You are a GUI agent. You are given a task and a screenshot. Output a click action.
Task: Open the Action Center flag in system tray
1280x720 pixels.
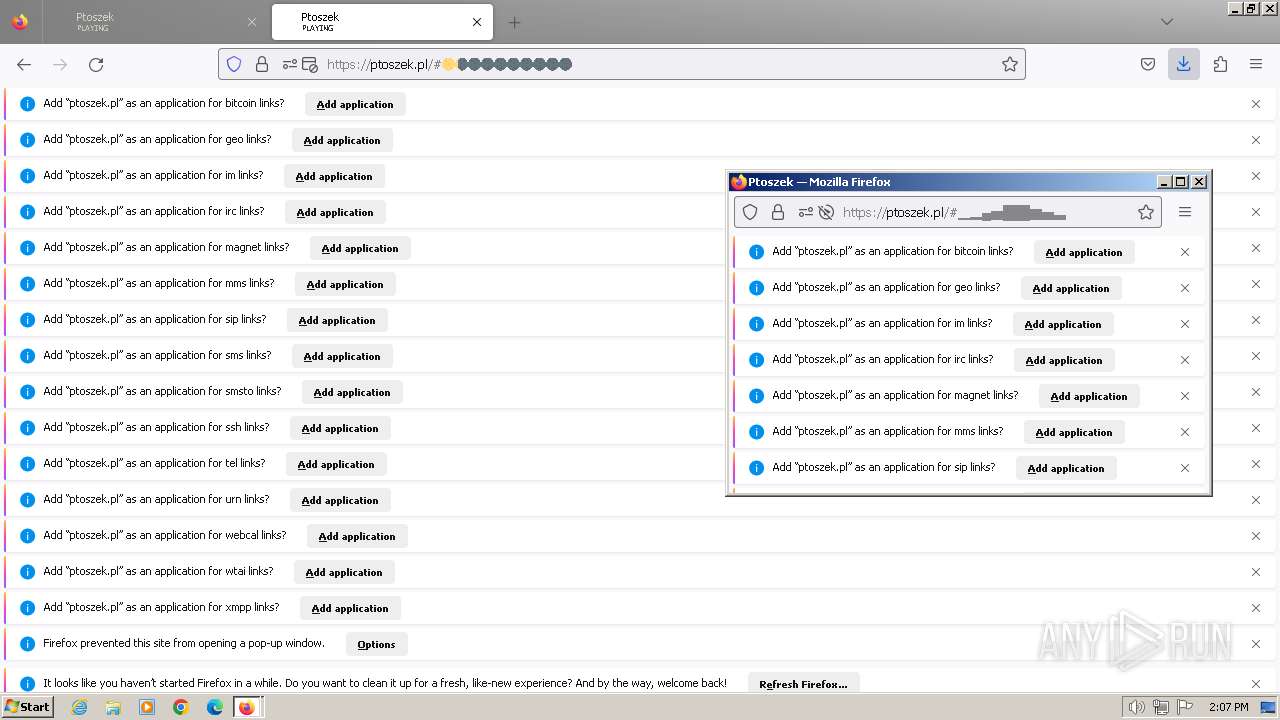[1184, 708]
